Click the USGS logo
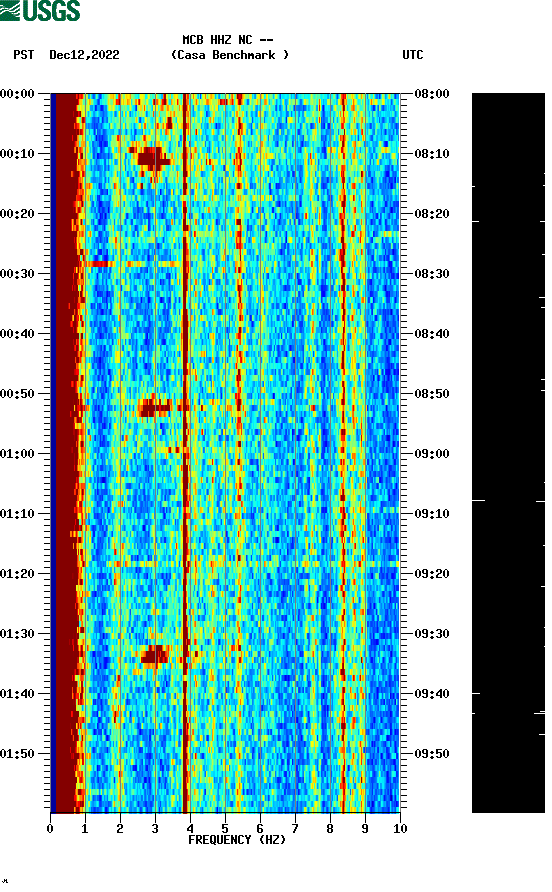Screen dimensions: 552x892 pyautogui.click(x=40, y=10)
